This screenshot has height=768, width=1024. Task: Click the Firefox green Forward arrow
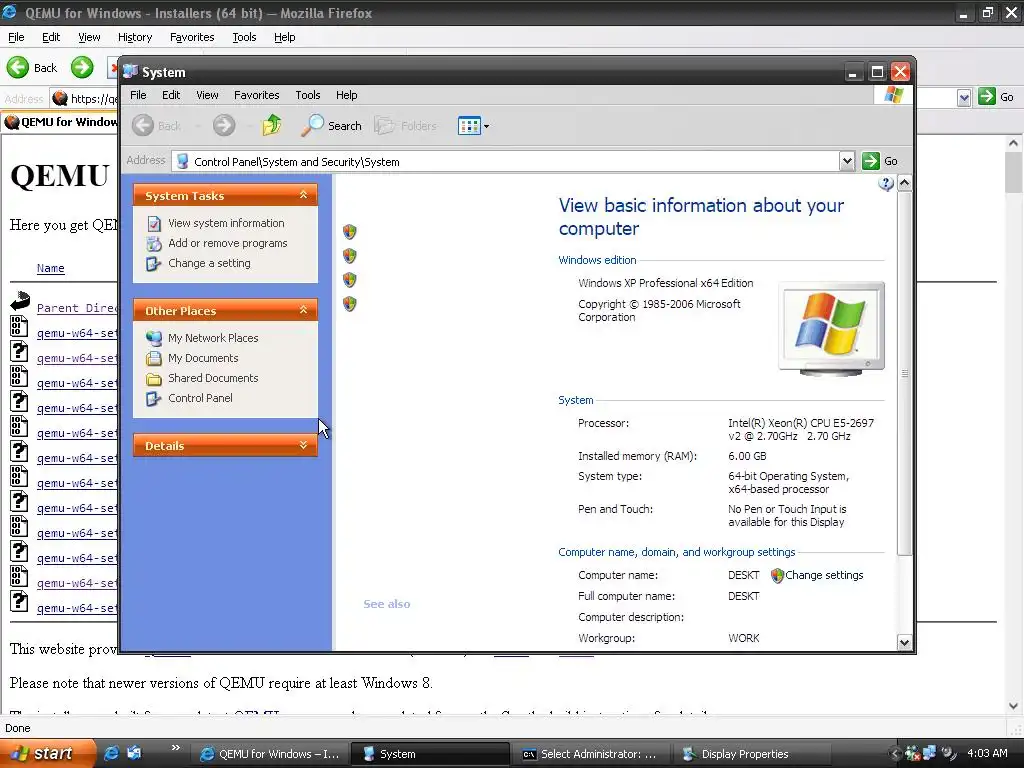[x=82, y=67]
